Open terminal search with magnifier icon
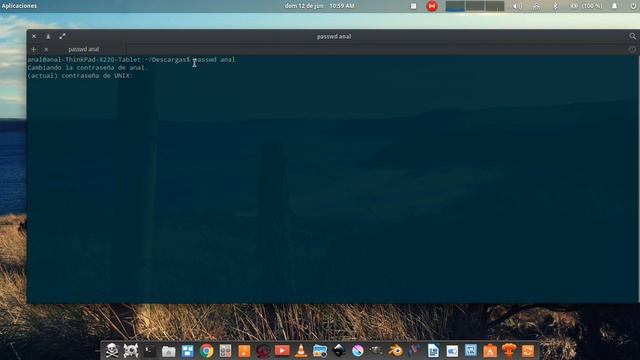Viewport: 640px width, 360px height. [632, 36]
